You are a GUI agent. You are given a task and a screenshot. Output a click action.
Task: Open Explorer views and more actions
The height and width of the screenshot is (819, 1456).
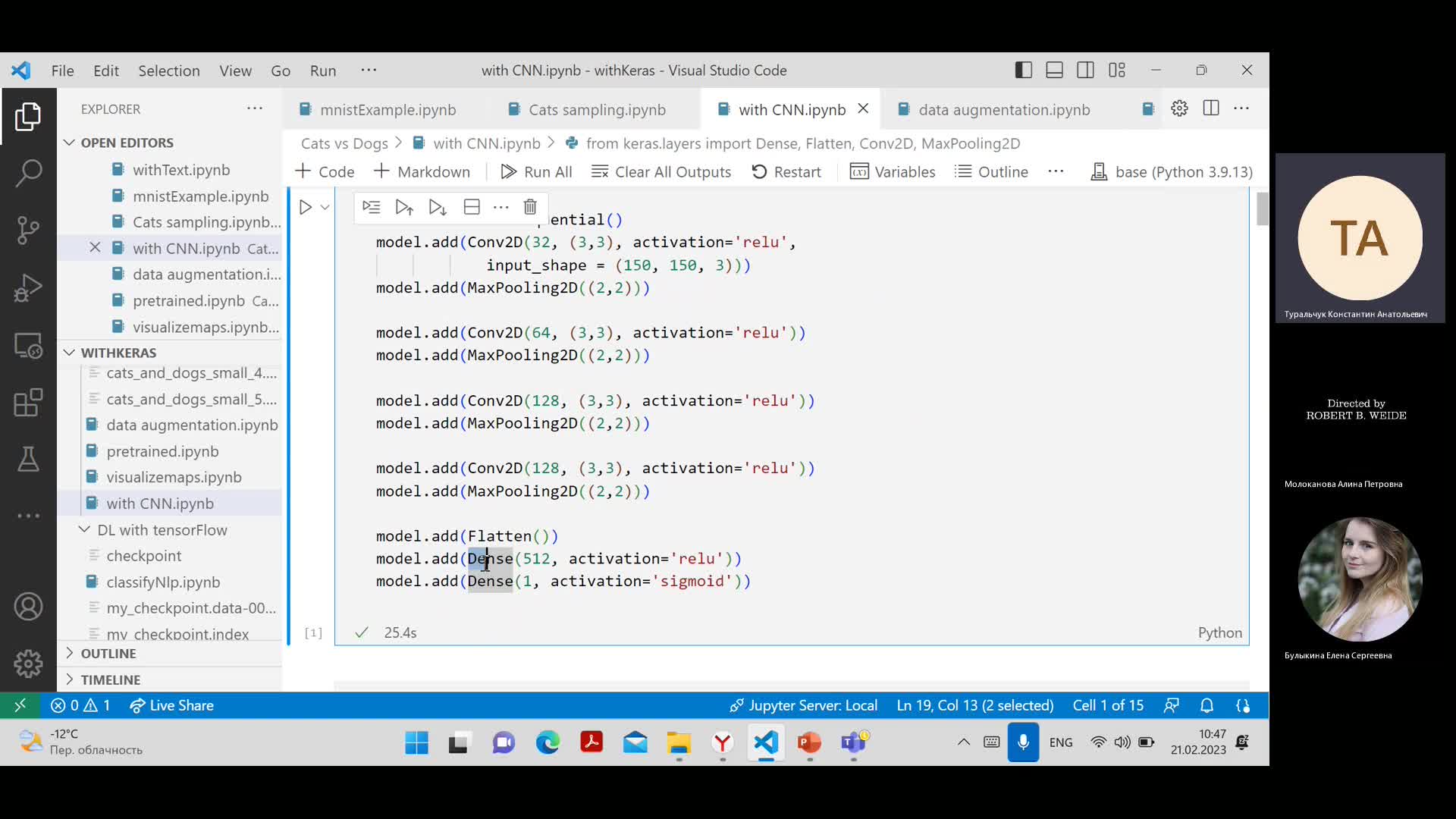pyautogui.click(x=255, y=108)
